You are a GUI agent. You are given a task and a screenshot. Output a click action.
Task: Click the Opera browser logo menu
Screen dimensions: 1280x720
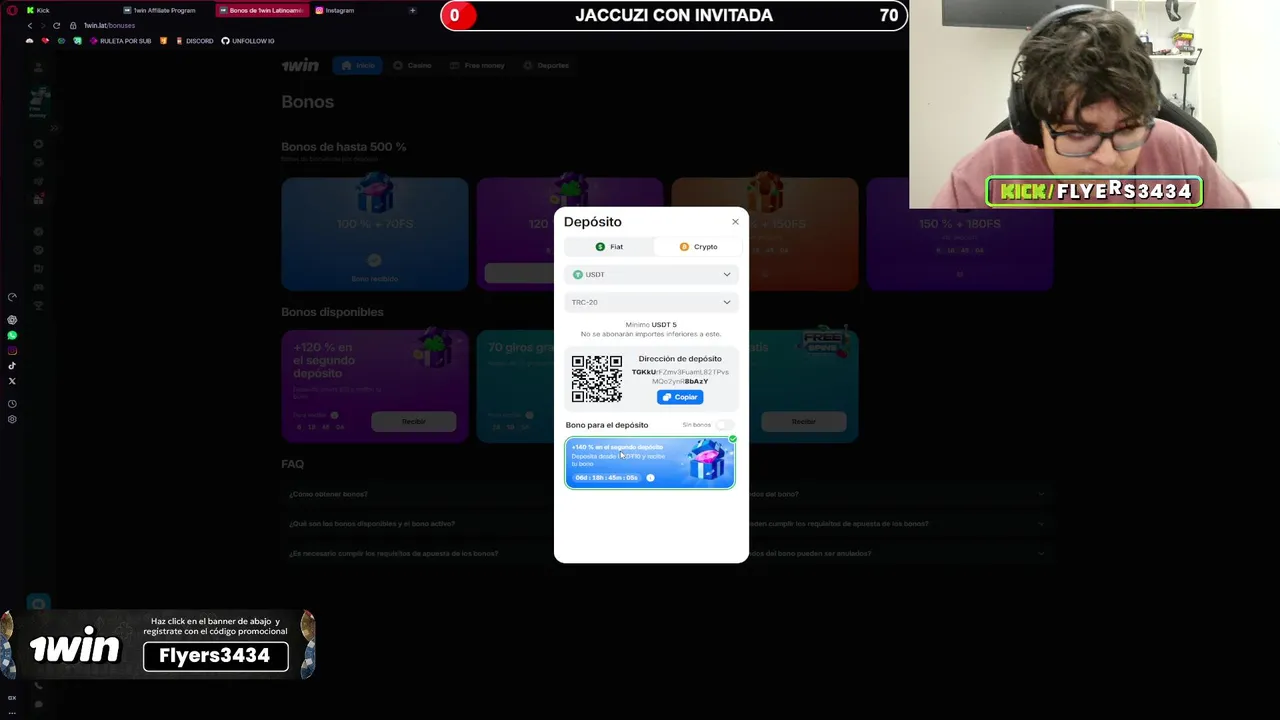[x=10, y=10]
